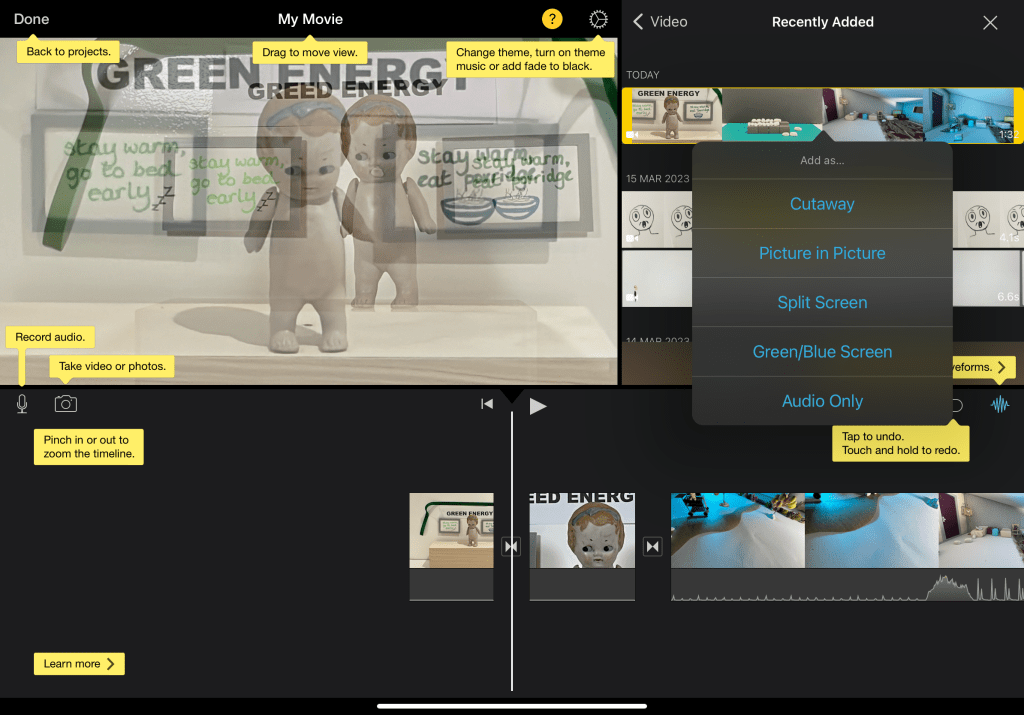Tap the microphone record audio icon
1024x715 pixels.
[22, 404]
